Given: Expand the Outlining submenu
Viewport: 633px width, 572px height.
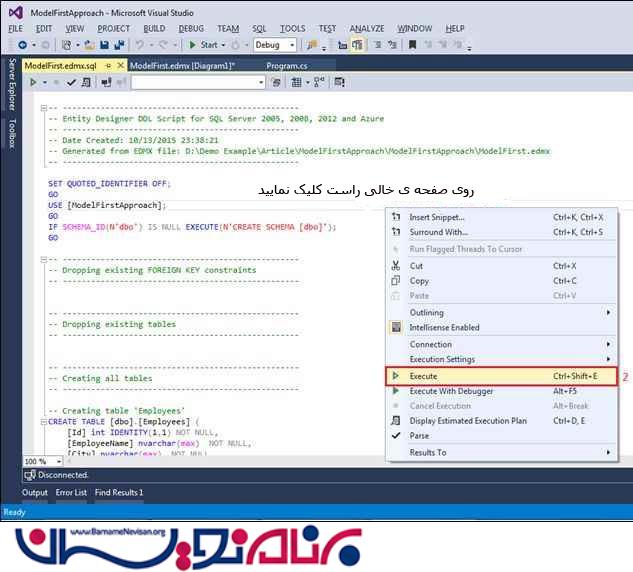Looking at the screenshot, I should pyautogui.click(x=608, y=312).
